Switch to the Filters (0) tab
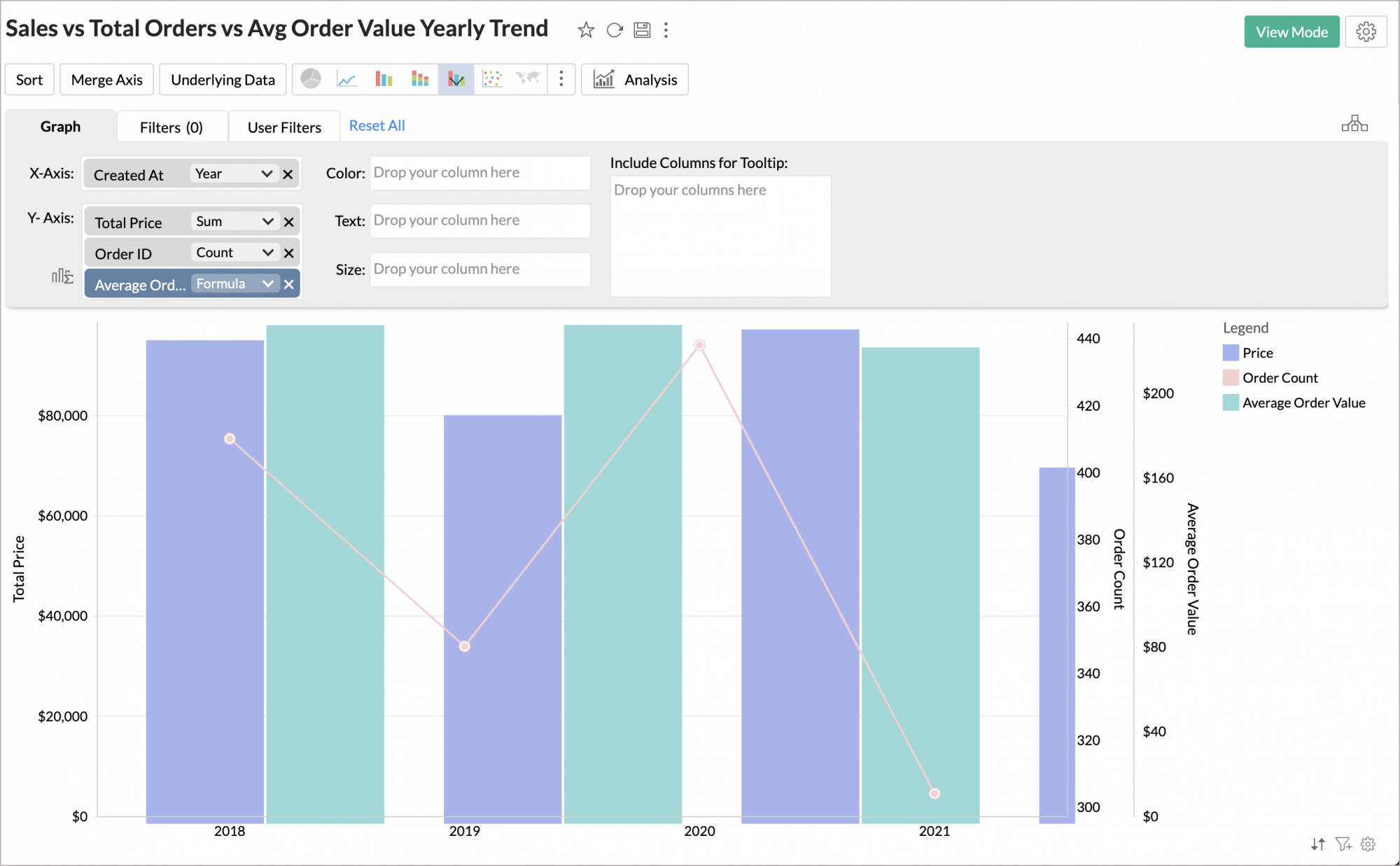The image size is (1400, 866). point(171,127)
